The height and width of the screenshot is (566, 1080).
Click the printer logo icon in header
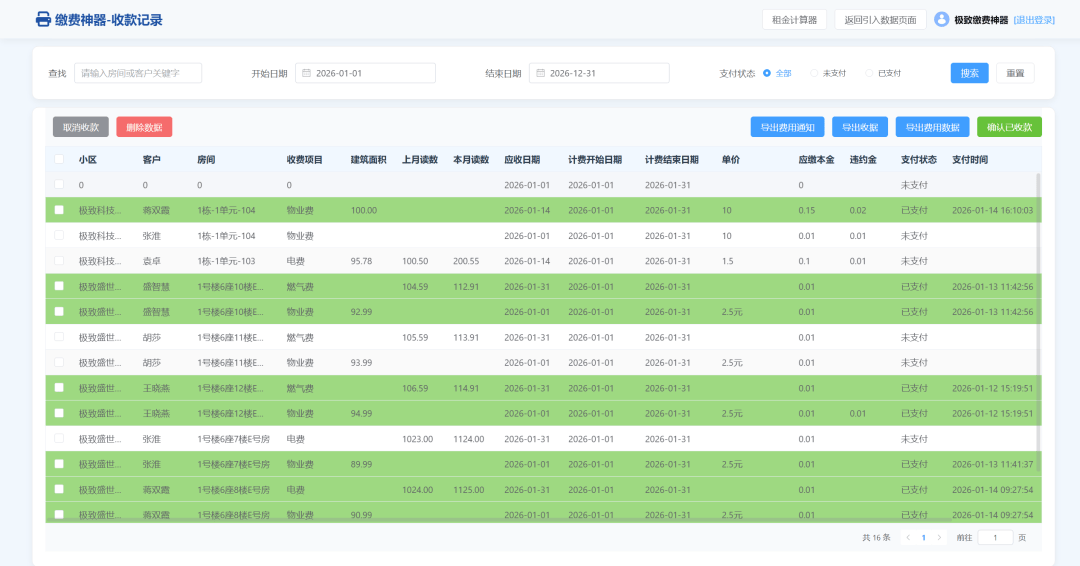[x=43, y=20]
